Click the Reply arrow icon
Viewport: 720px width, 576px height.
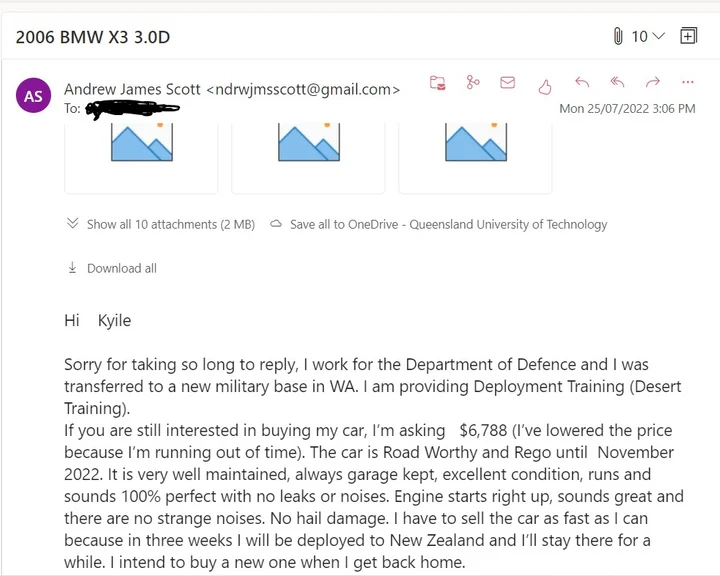[582, 83]
